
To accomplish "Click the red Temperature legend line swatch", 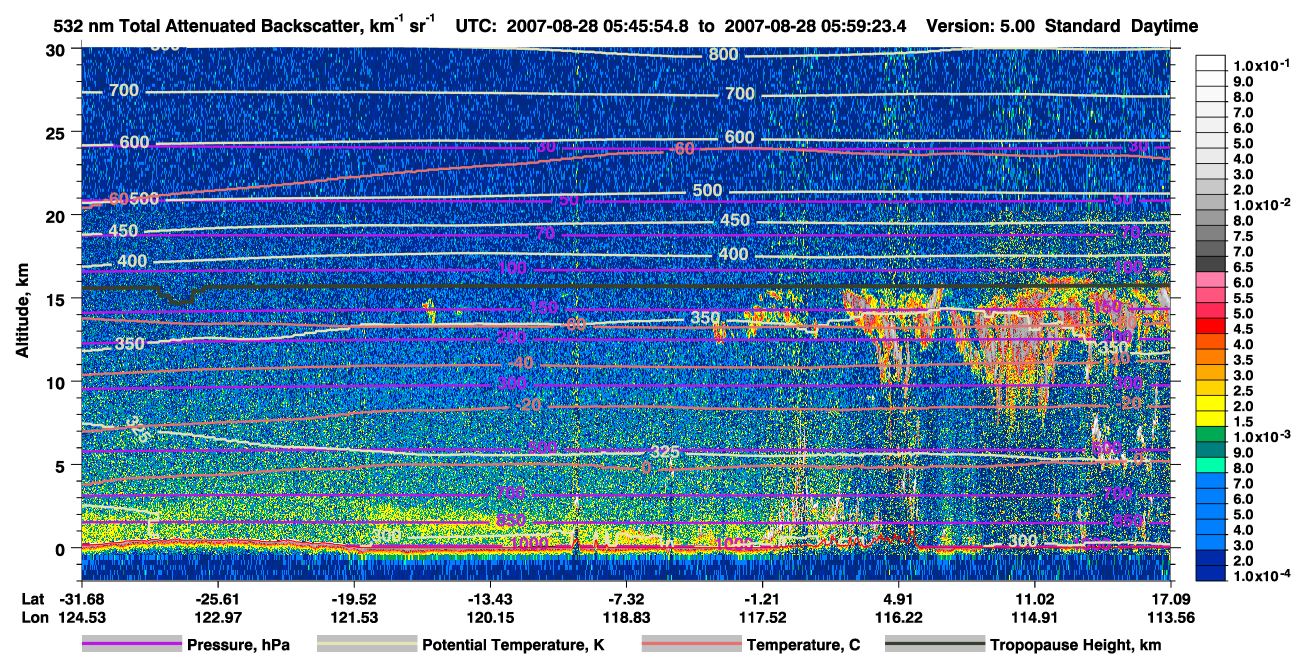I will tap(692, 645).
